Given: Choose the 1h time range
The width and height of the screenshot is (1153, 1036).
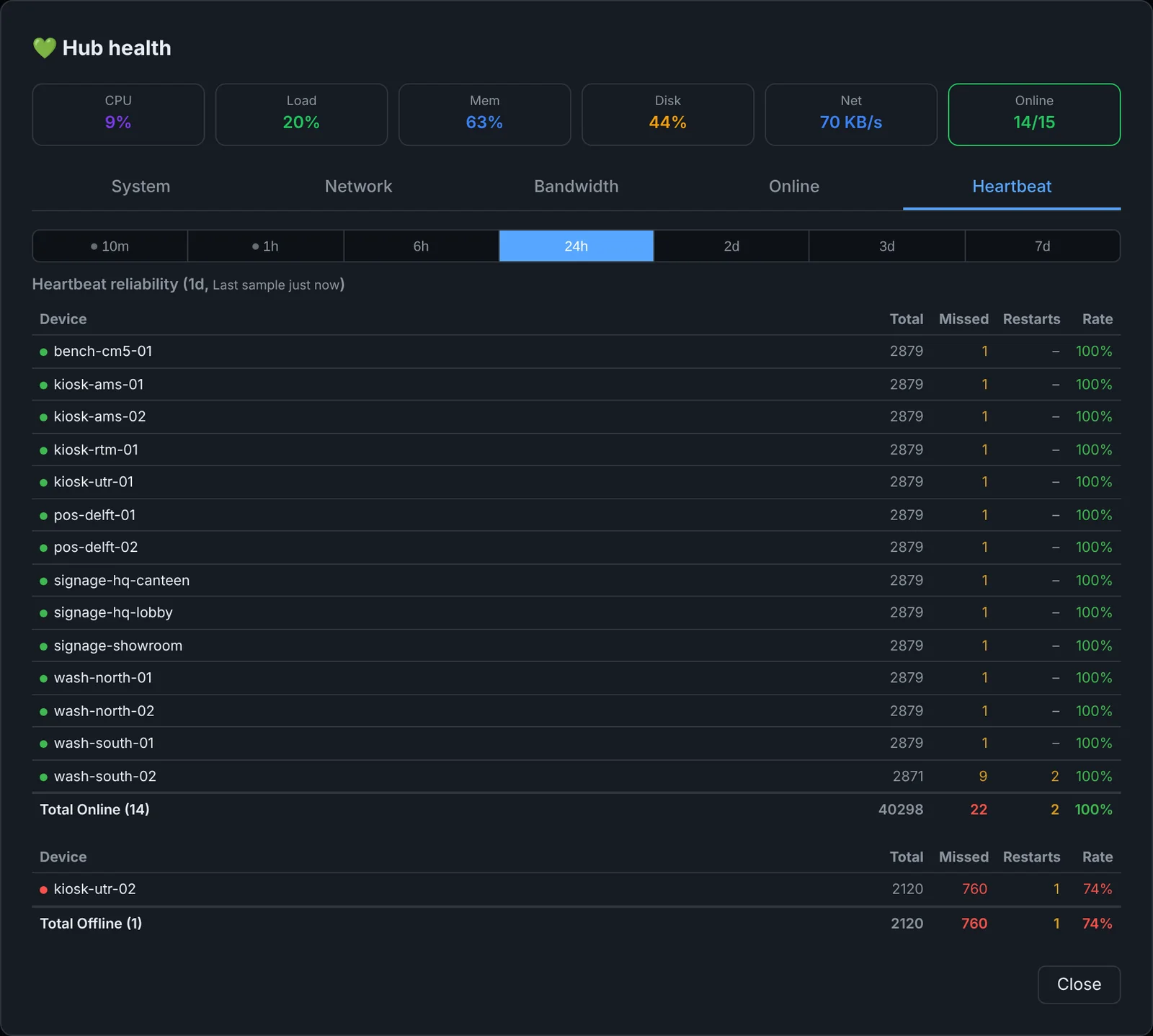Looking at the screenshot, I should pos(265,246).
